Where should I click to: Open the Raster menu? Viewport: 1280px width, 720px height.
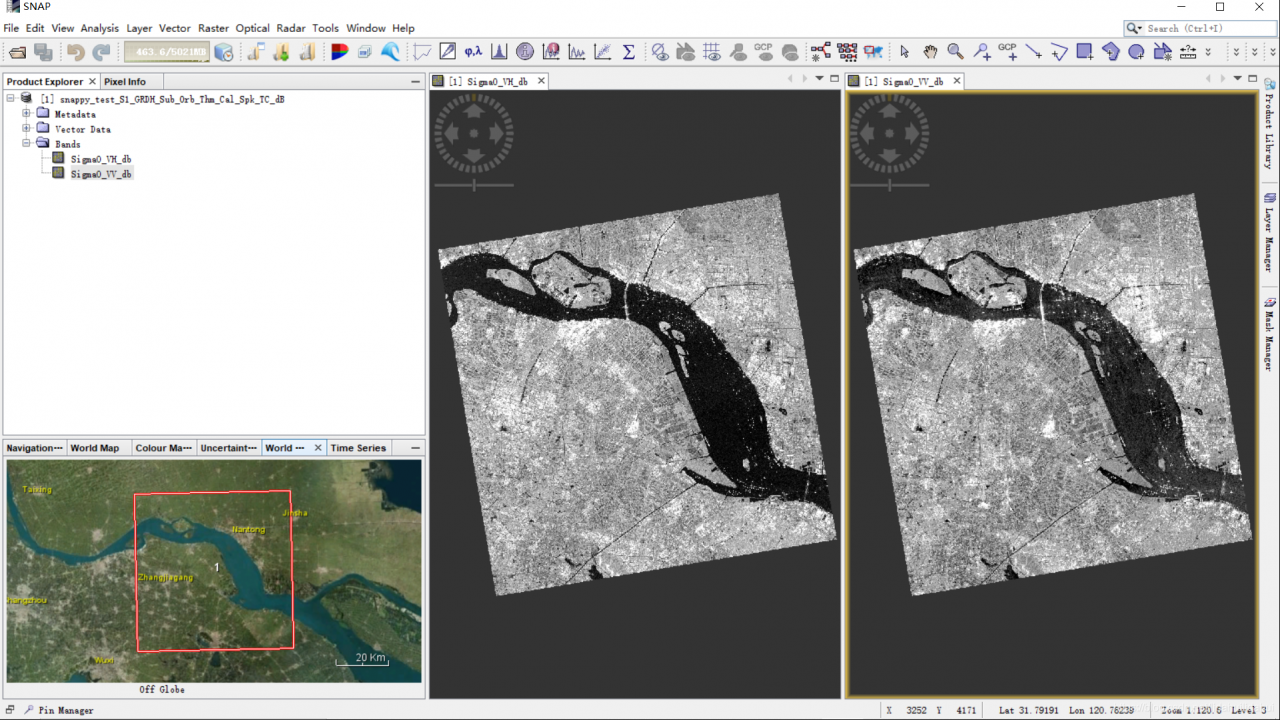click(213, 28)
